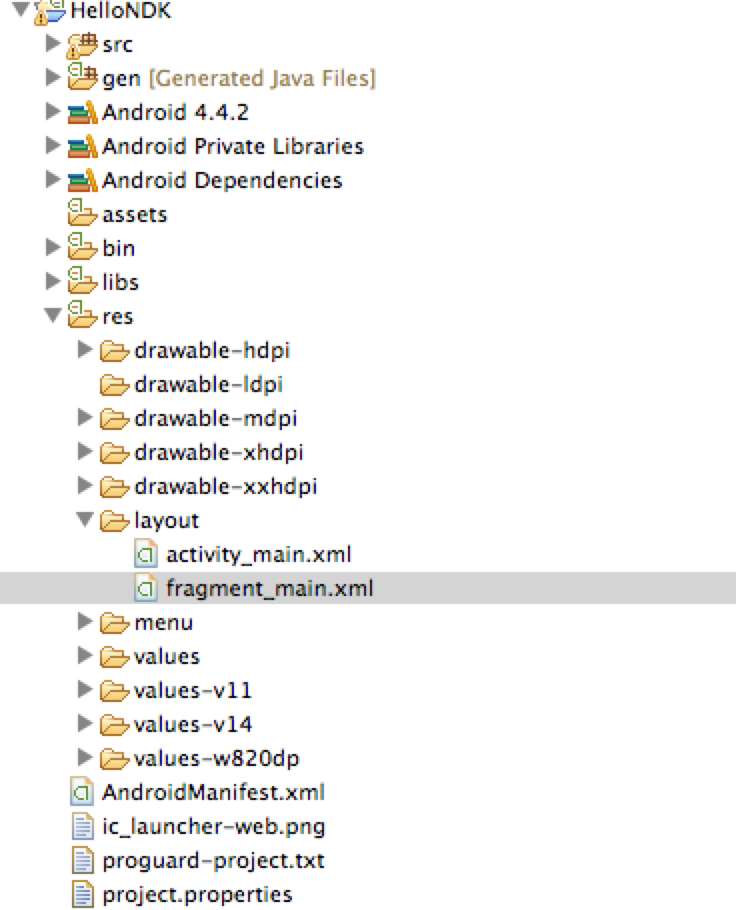The height and width of the screenshot is (910, 736).
Task: Click activity_main.xml file icon
Action: (x=146, y=554)
